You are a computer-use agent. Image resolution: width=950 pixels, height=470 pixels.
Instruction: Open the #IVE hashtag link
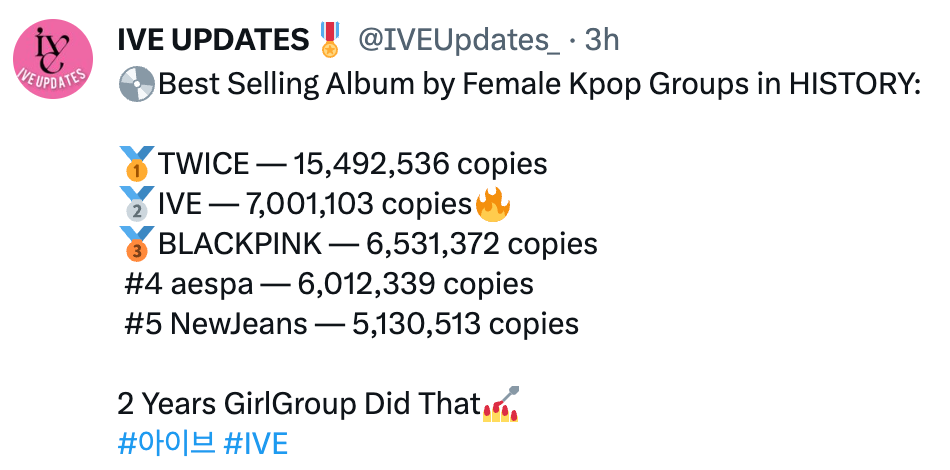click(256, 444)
